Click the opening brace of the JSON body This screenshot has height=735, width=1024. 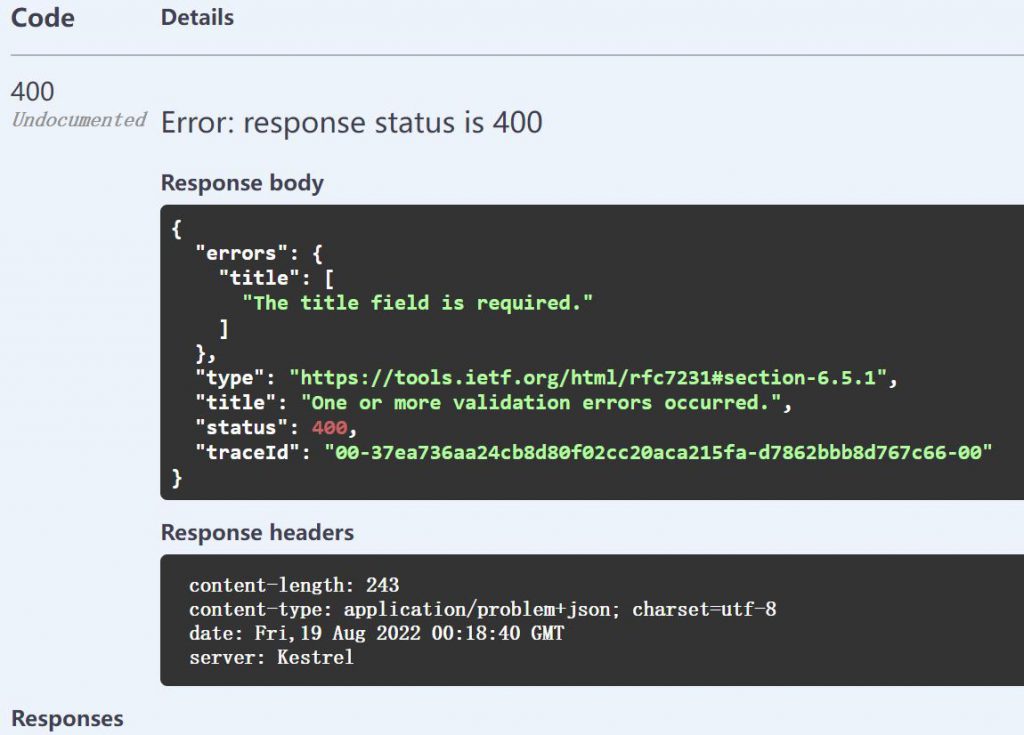[176, 229]
